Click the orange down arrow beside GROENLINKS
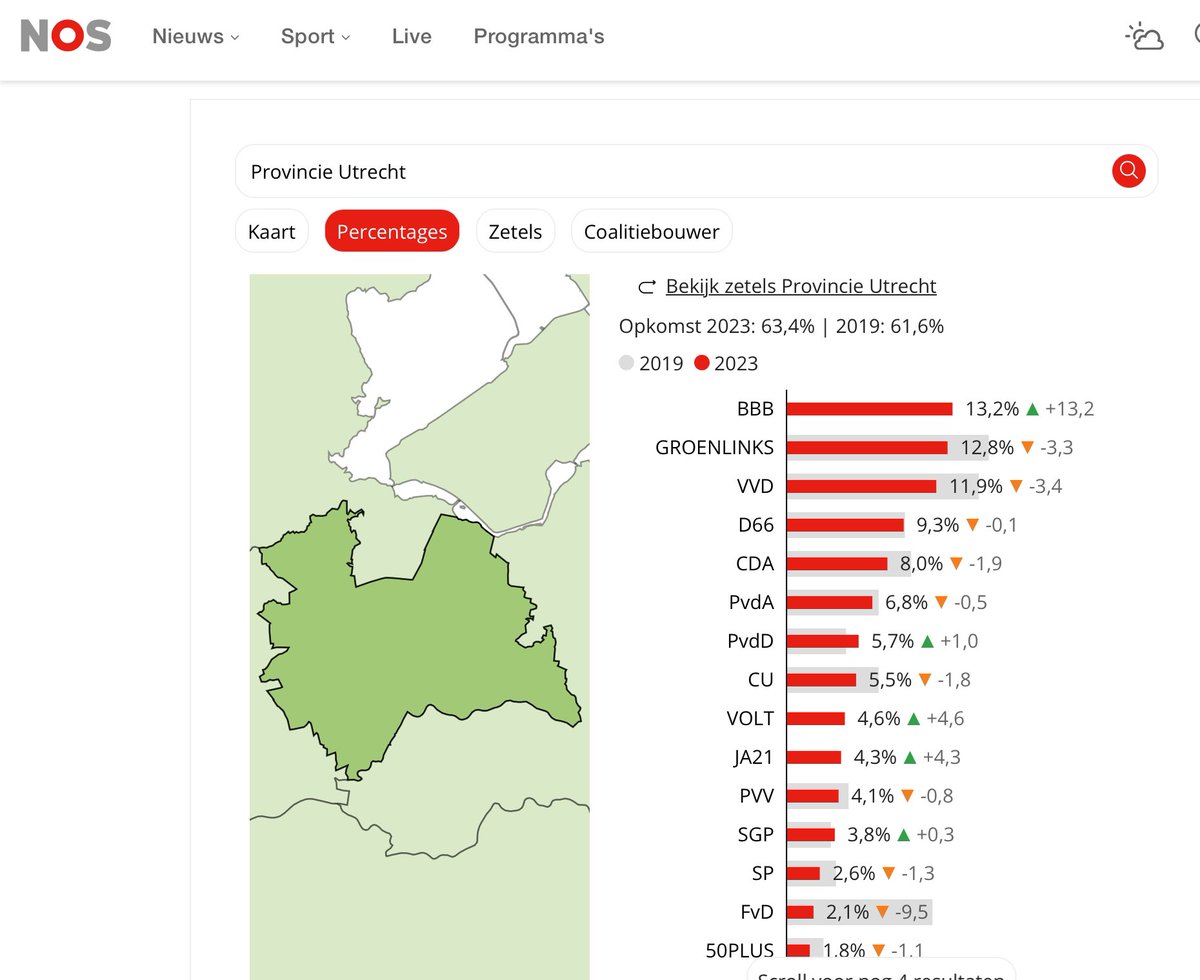This screenshot has width=1200, height=980. [1027, 448]
